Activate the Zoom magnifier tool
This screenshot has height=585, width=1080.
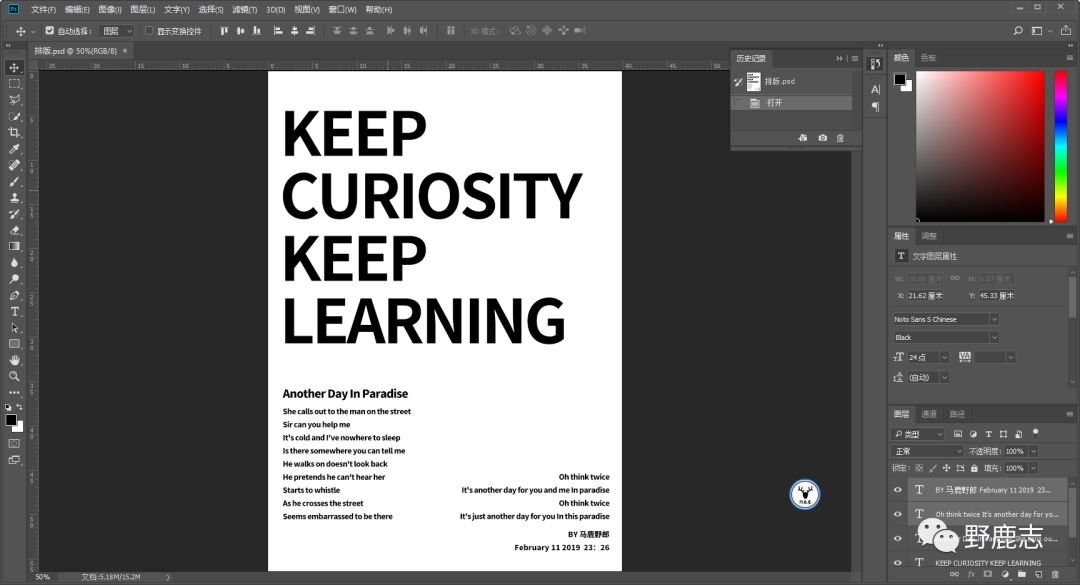pyautogui.click(x=14, y=376)
